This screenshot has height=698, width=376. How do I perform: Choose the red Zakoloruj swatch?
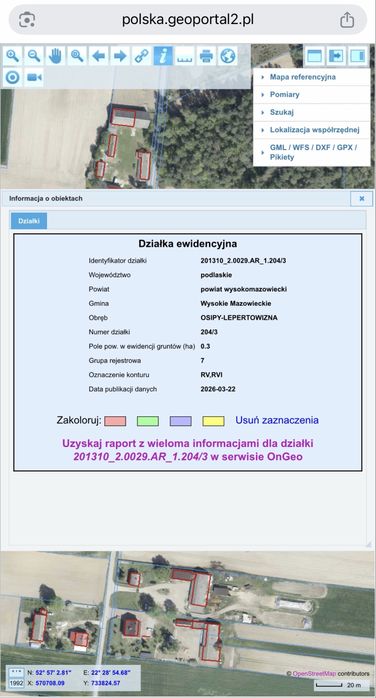(115, 421)
